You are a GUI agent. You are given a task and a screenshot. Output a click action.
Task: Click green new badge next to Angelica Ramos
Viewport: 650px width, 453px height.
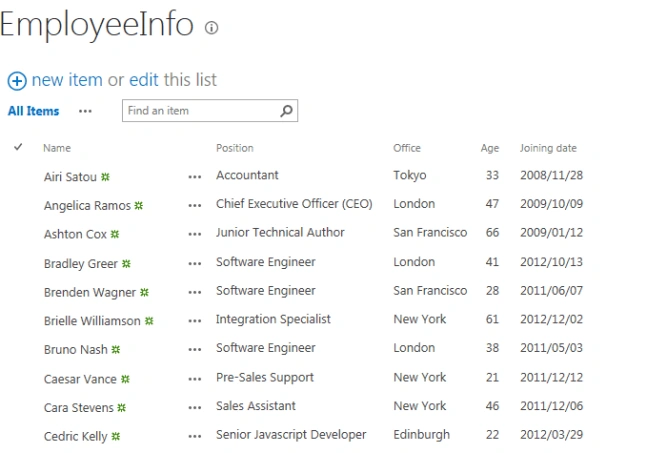click(x=139, y=206)
